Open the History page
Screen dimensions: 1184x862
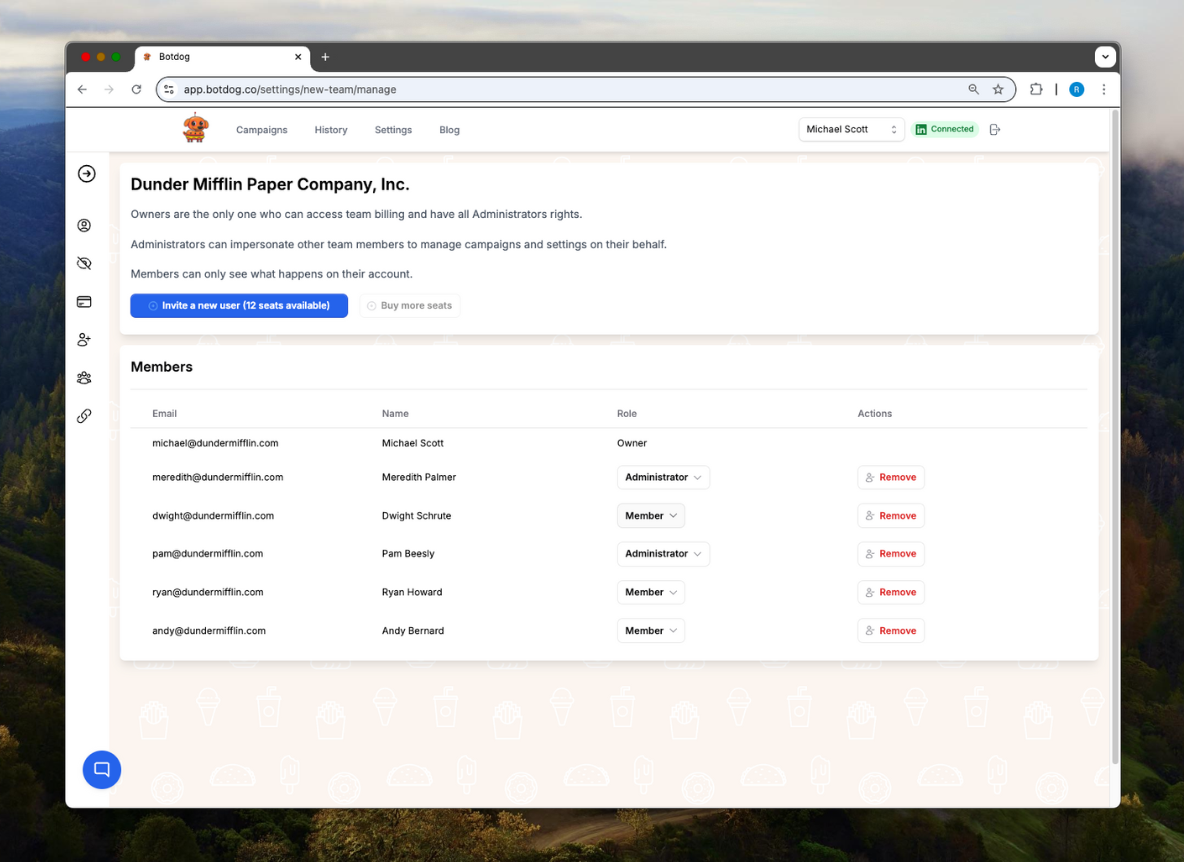(331, 130)
